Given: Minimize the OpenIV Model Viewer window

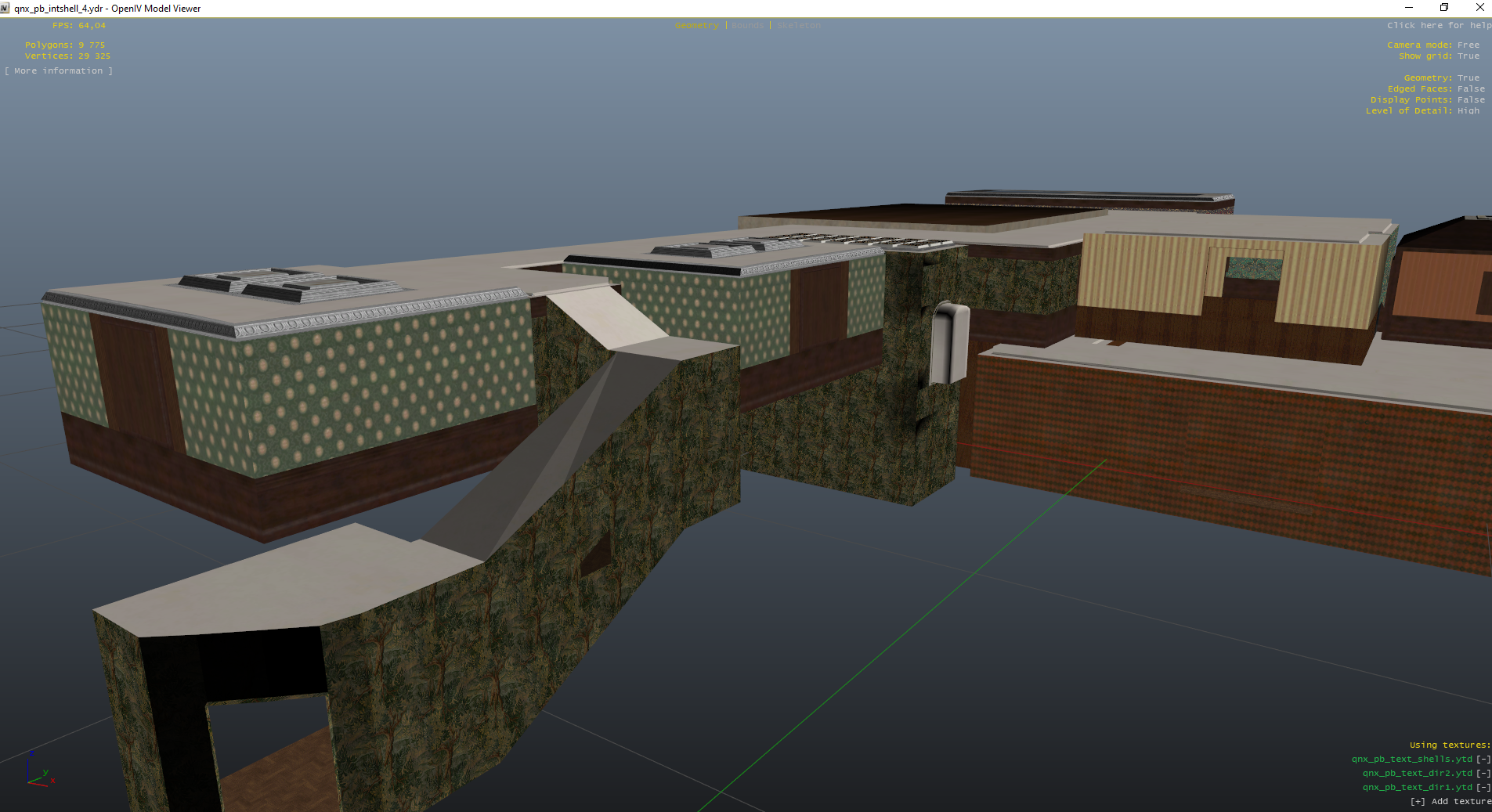Looking at the screenshot, I should tap(1408, 8).
